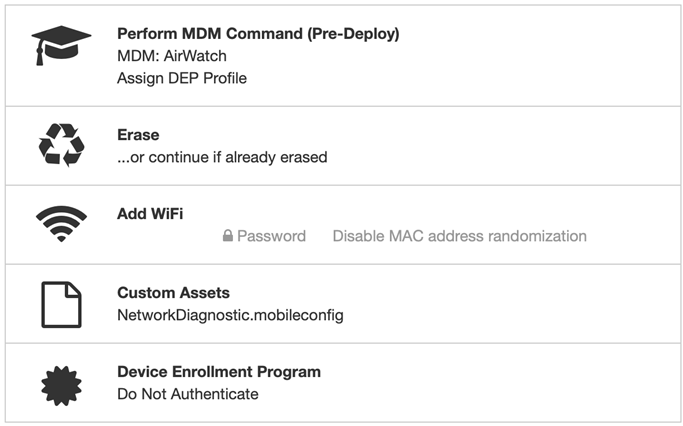Toggle Disable MAC address randomization option
The image size is (683, 426).
click(460, 236)
